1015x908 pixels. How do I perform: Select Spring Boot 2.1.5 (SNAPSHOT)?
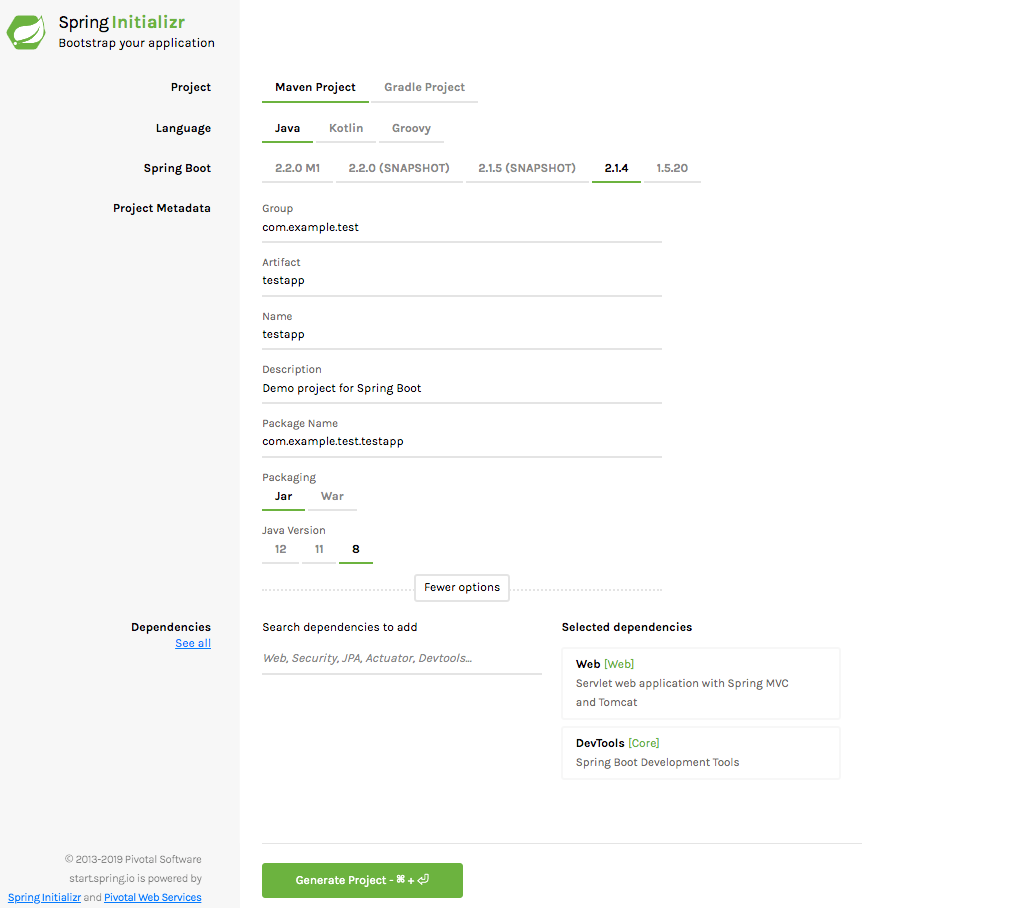coord(527,168)
